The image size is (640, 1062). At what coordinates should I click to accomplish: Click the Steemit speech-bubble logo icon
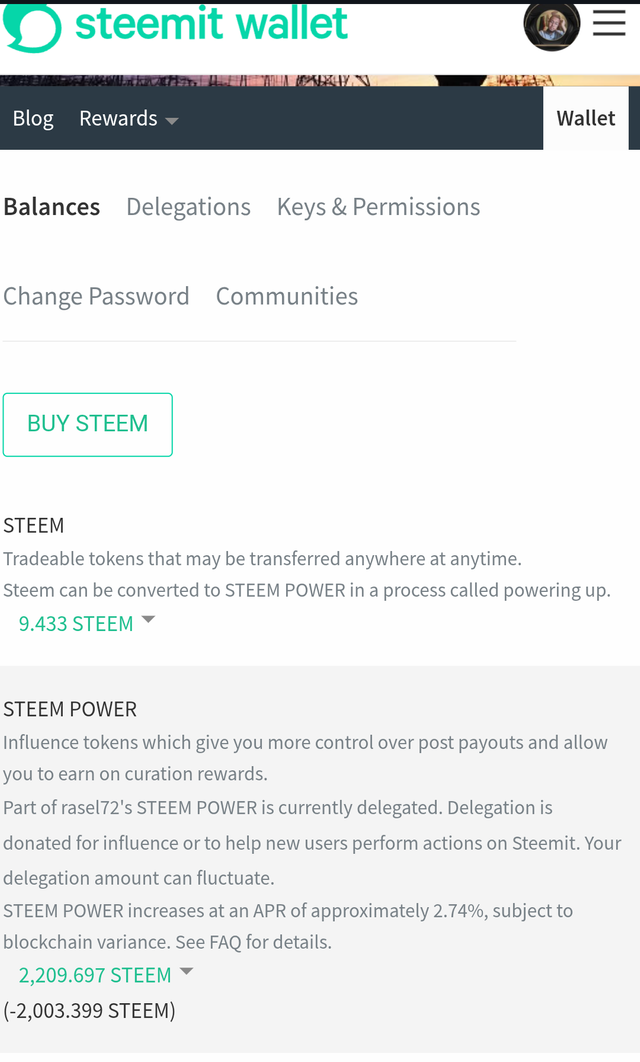click(x=32, y=28)
